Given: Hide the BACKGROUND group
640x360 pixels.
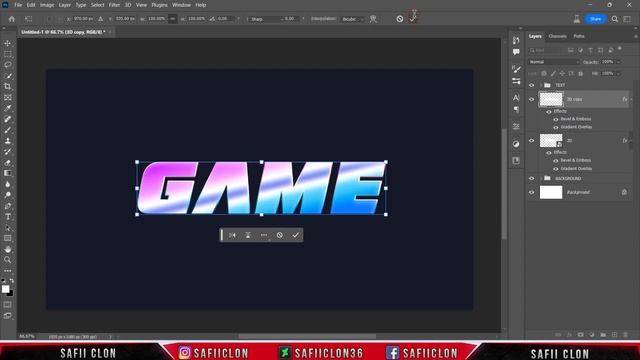Looking at the screenshot, I should click(x=531, y=178).
